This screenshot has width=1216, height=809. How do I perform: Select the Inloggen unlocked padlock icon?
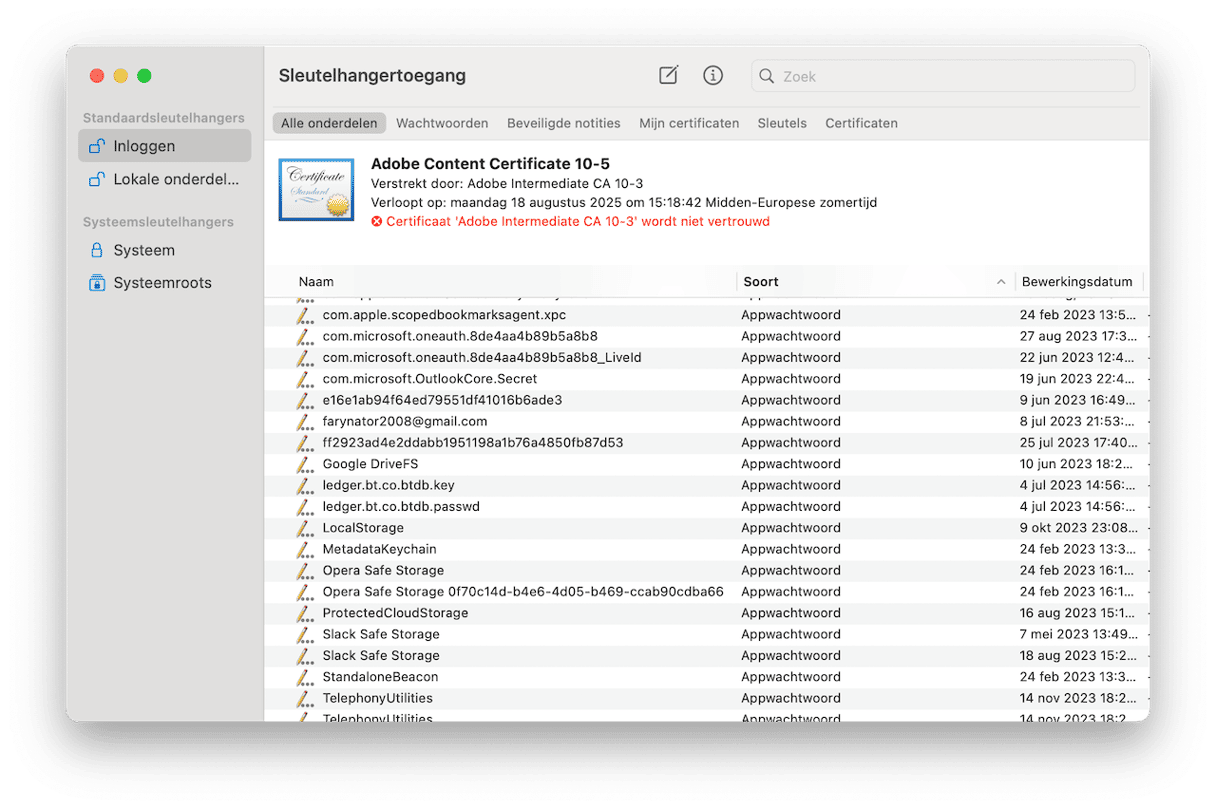(x=96, y=146)
